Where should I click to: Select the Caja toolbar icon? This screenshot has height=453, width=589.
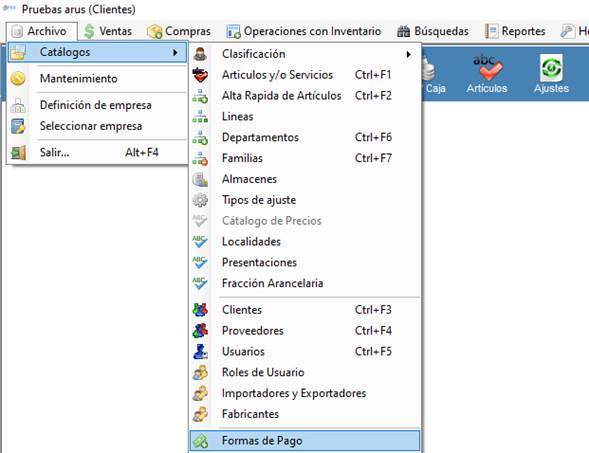point(435,74)
